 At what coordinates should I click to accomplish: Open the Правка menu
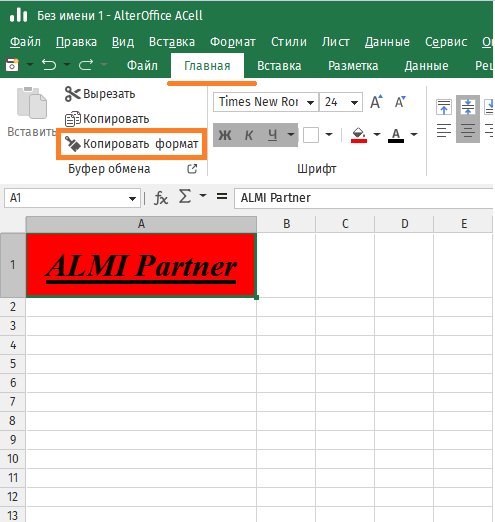pyautogui.click(x=76, y=42)
